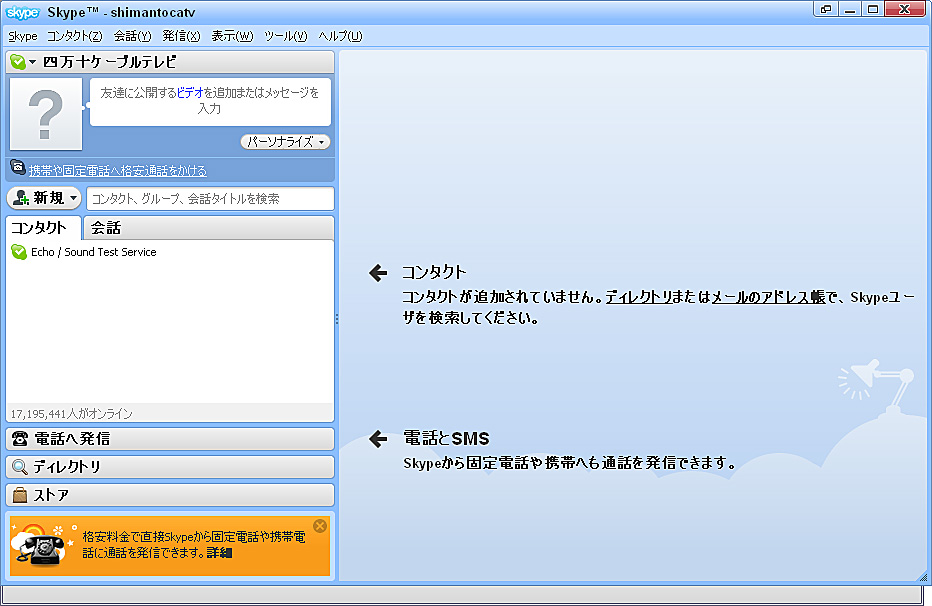Click the window resize grip corner
This screenshot has width=932, height=606.
(x=923, y=576)
